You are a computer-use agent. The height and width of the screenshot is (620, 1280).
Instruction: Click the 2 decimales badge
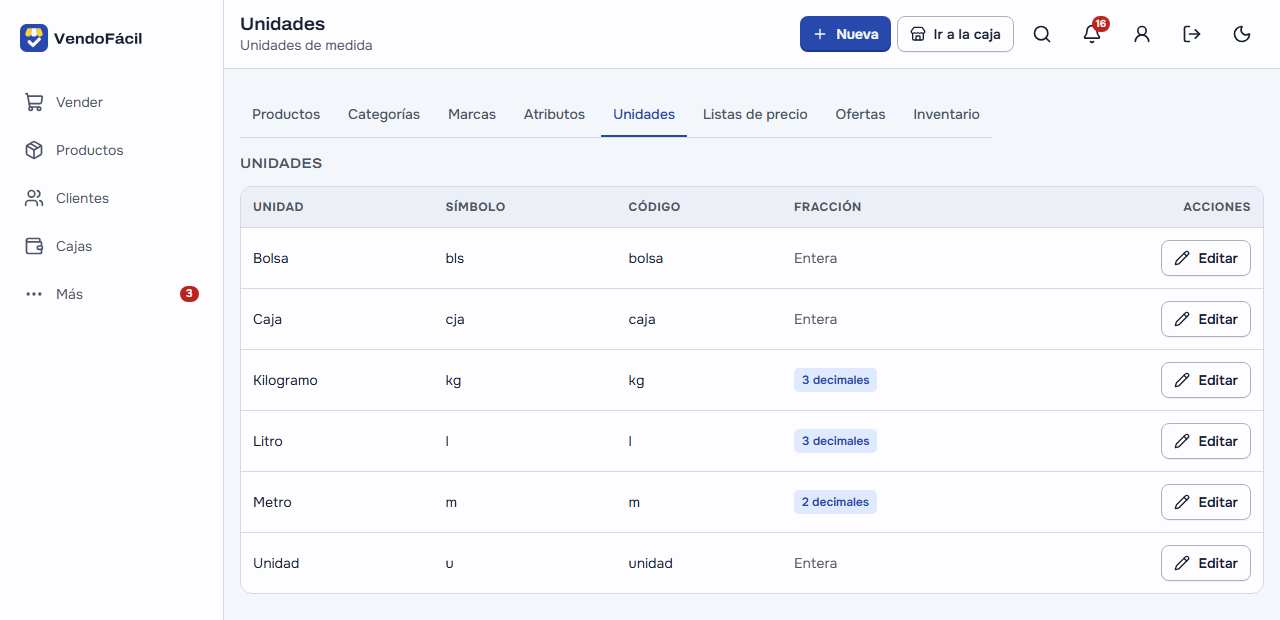click(x=835, y=502)
